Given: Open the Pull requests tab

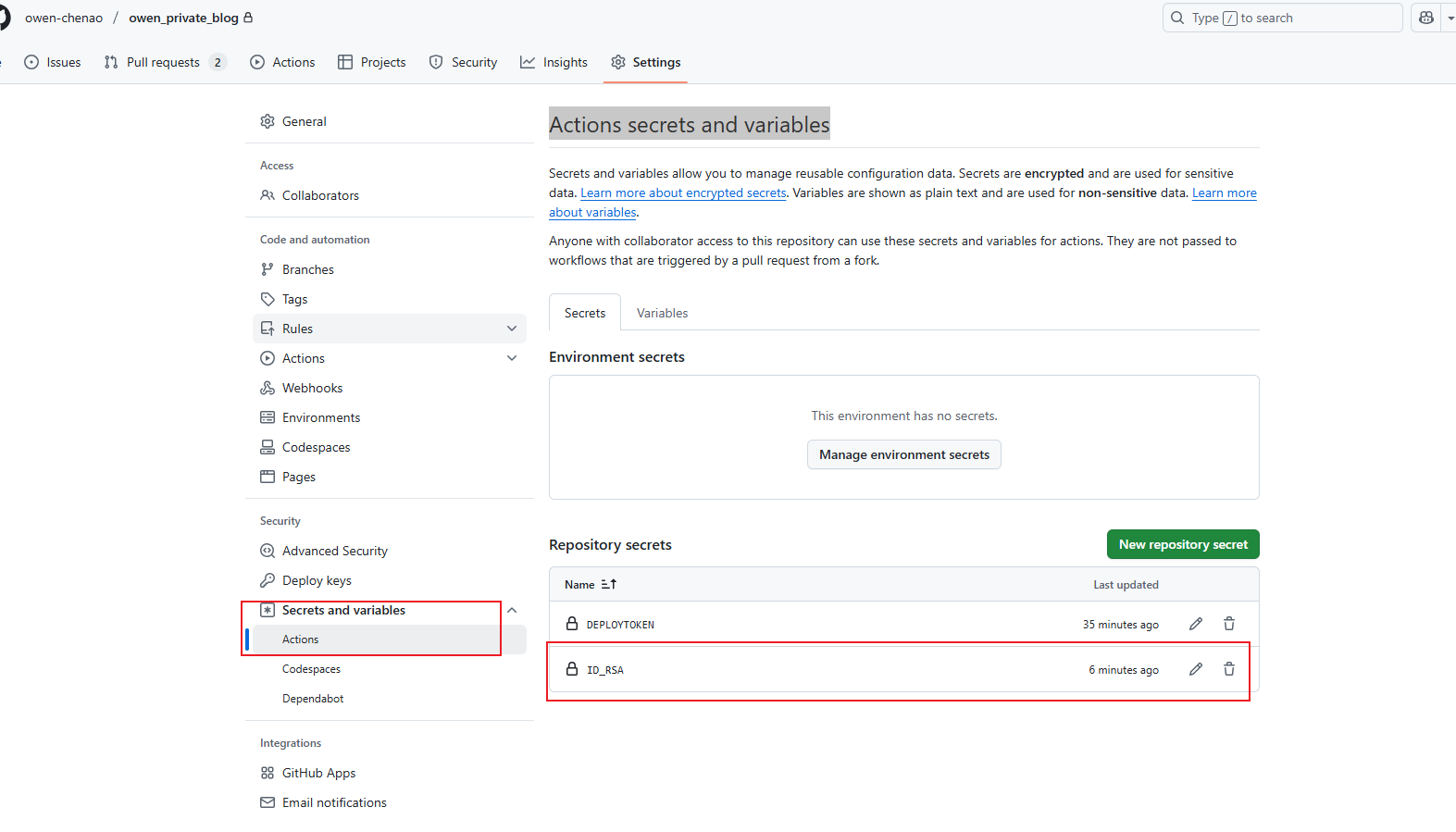Looking at the screenshot, I should [165, 62].
